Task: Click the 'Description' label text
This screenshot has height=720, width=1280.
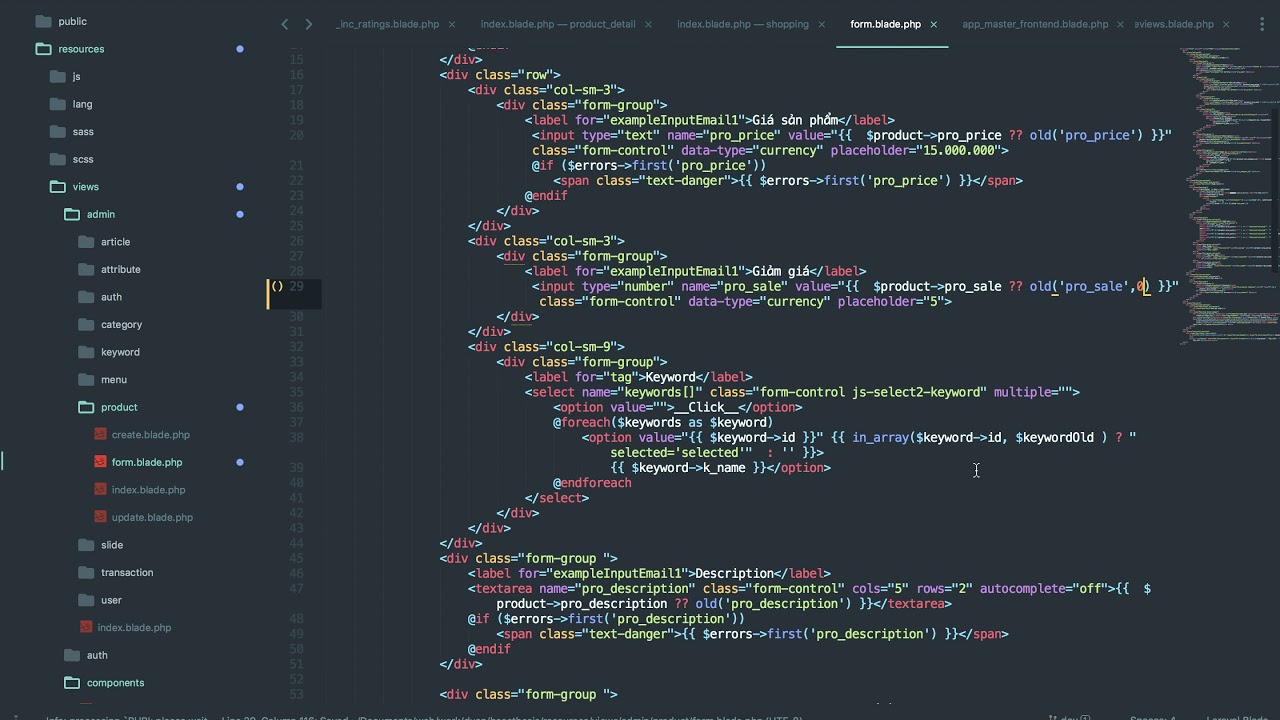Action: pos(735,573)
